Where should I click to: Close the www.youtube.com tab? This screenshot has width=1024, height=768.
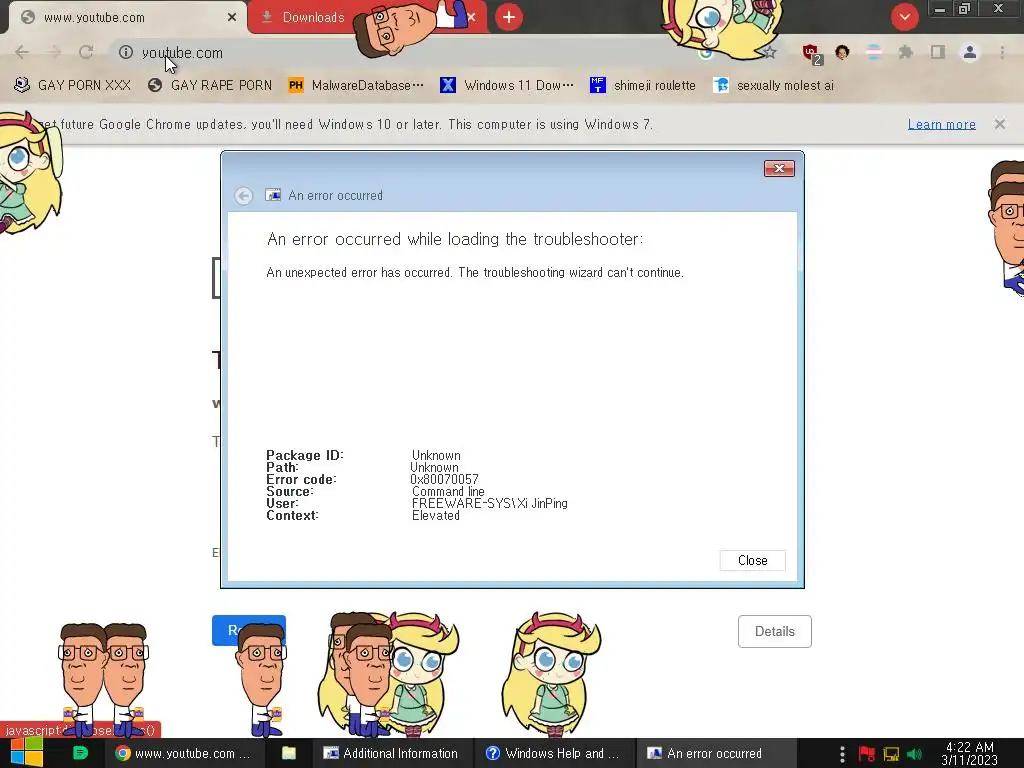pos(232,18)
